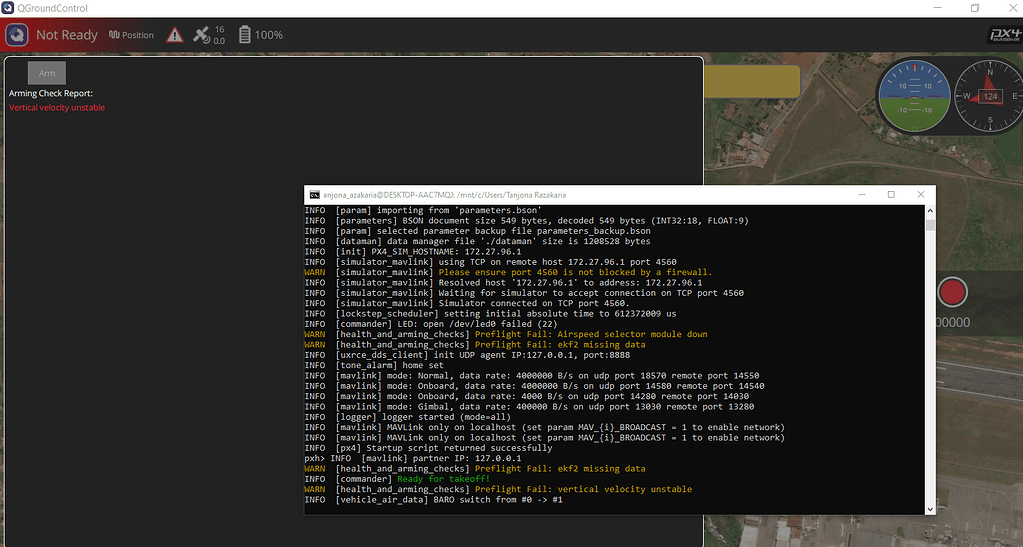Click the terminal window's title bar icon
Screen dimensions: 1023x547
click(314, 195)
